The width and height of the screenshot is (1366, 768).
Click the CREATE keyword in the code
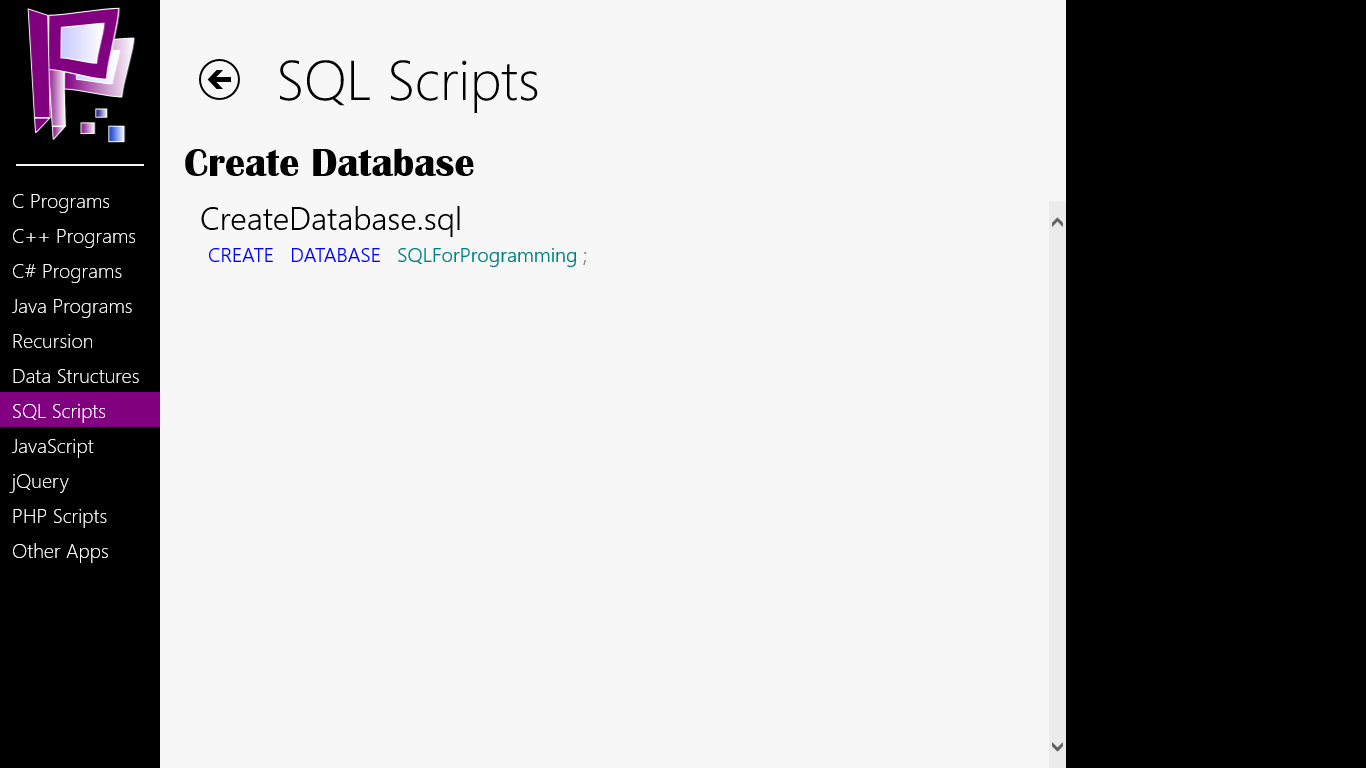click(x=241, y=256)
